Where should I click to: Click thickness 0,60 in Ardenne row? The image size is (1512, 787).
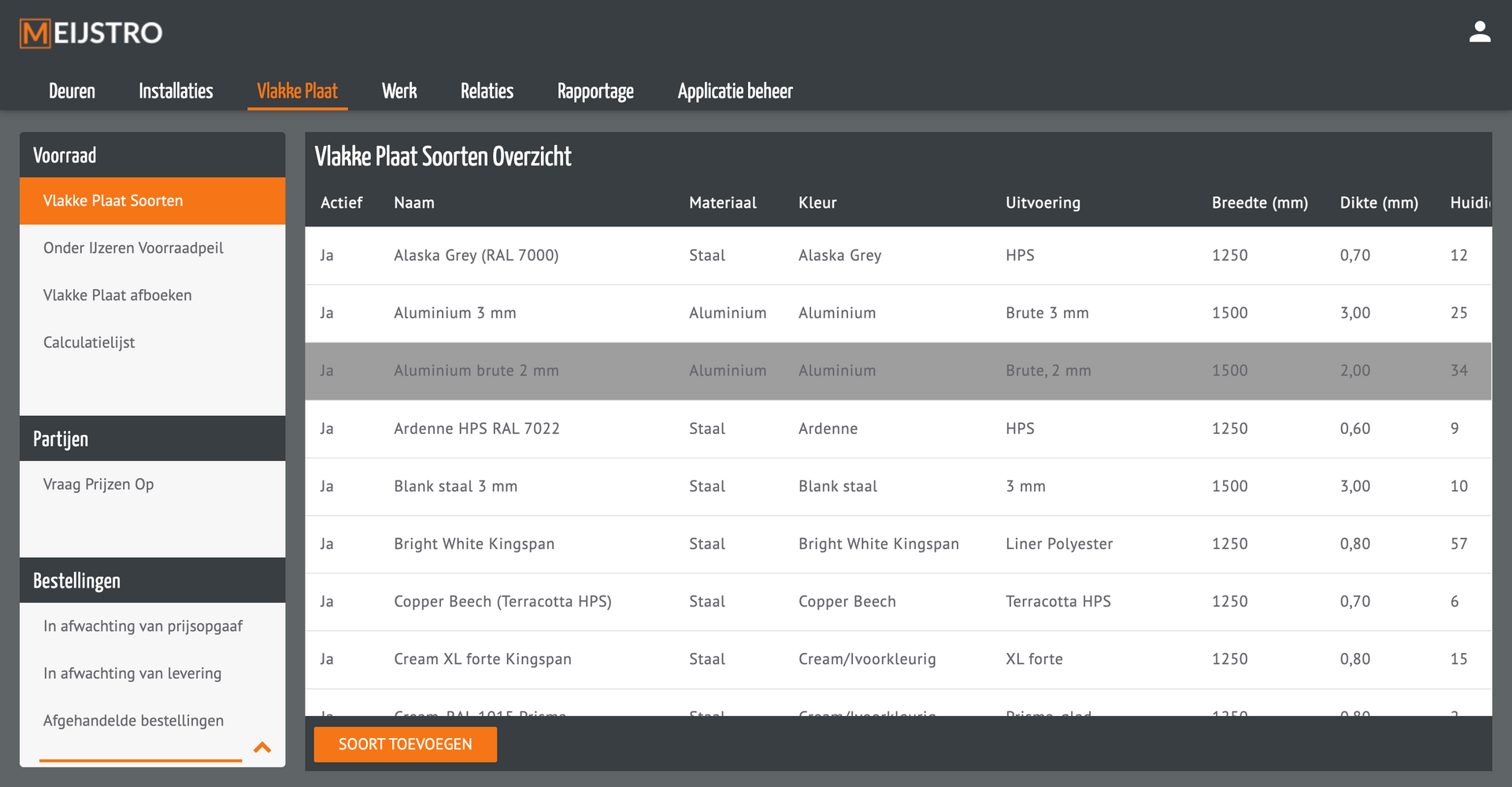coord(1355,429)
